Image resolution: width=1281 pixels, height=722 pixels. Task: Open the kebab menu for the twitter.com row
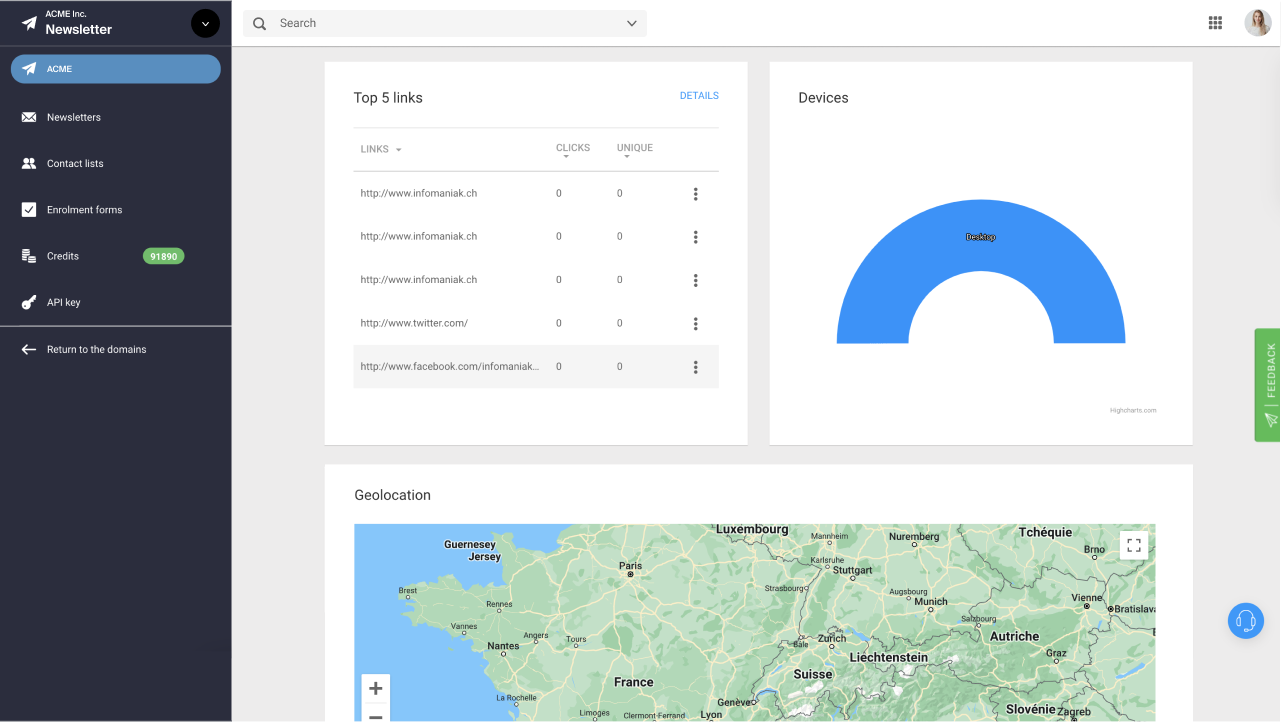tap(695, 323)
